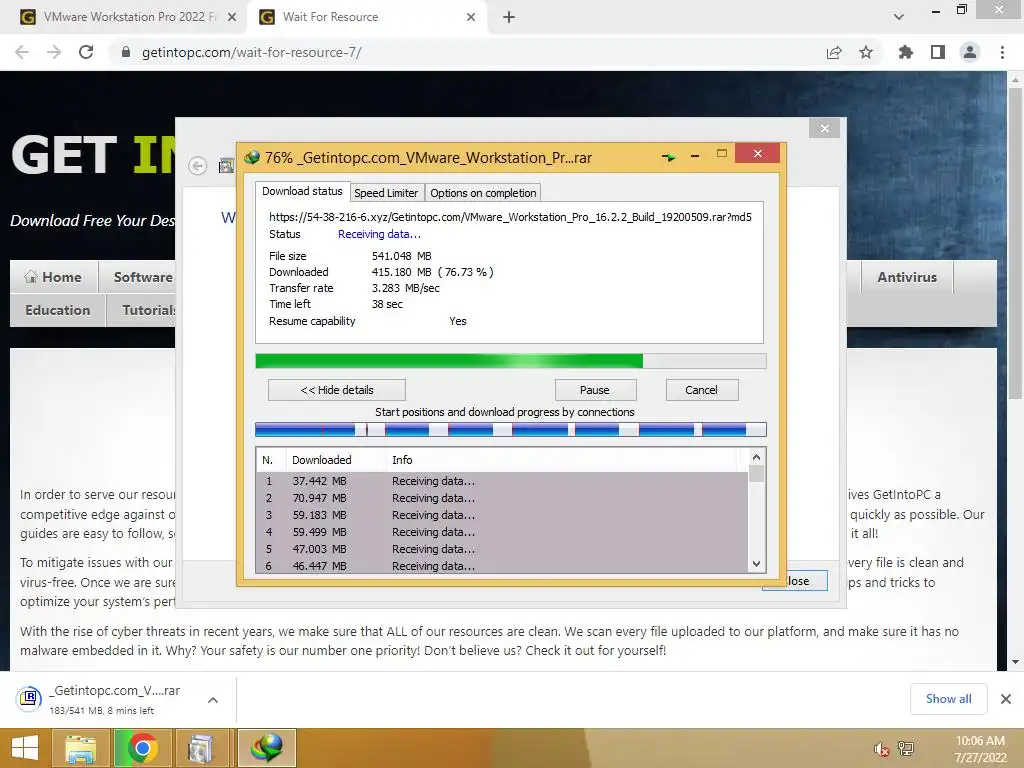Click the installer icon in the taskbar

(201, 748)
